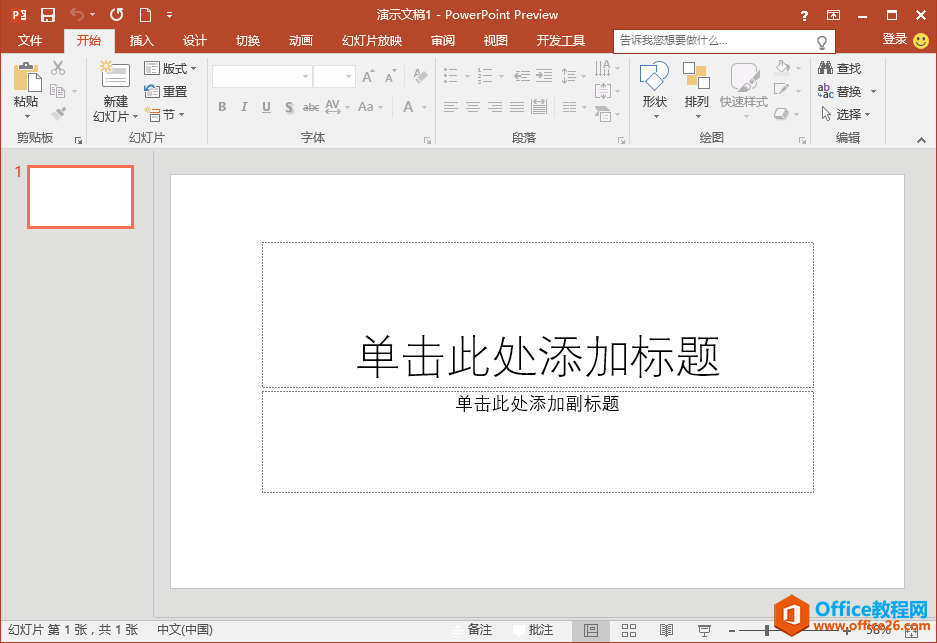The image size is (937, 643).
Task: Switch to the Transitions (切换) tab
Action: 248,41
